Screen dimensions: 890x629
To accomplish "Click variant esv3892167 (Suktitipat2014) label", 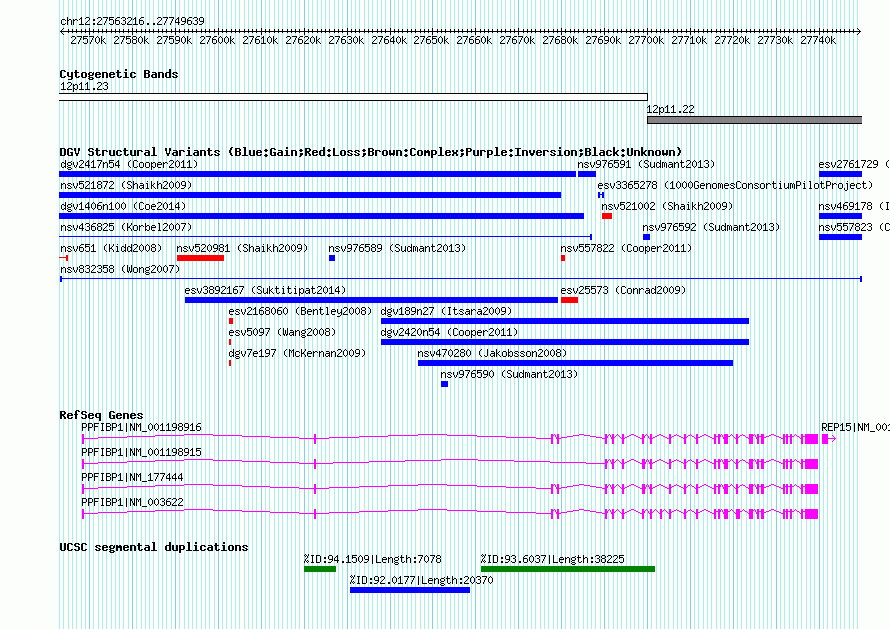I will [265, 290].
